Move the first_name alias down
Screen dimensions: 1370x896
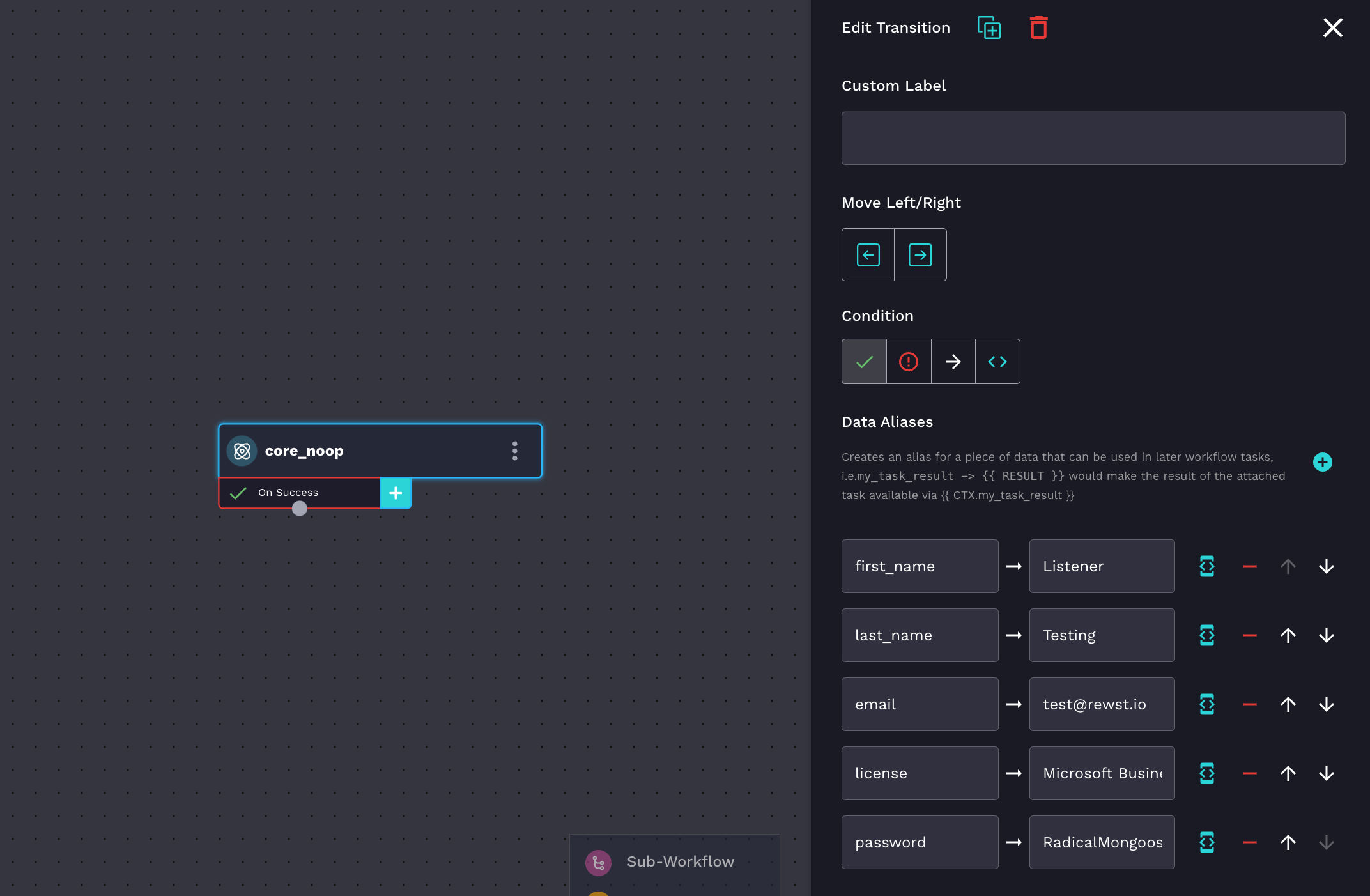click(x=1327, y=566)
